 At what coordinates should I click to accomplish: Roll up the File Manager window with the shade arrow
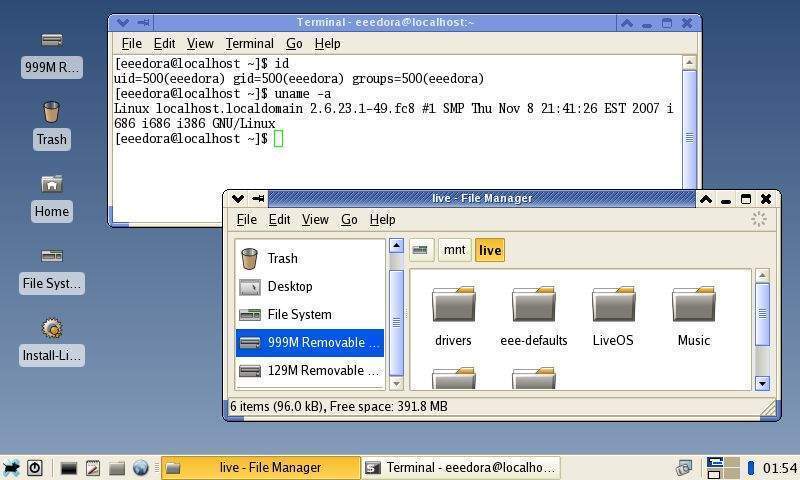705,199
